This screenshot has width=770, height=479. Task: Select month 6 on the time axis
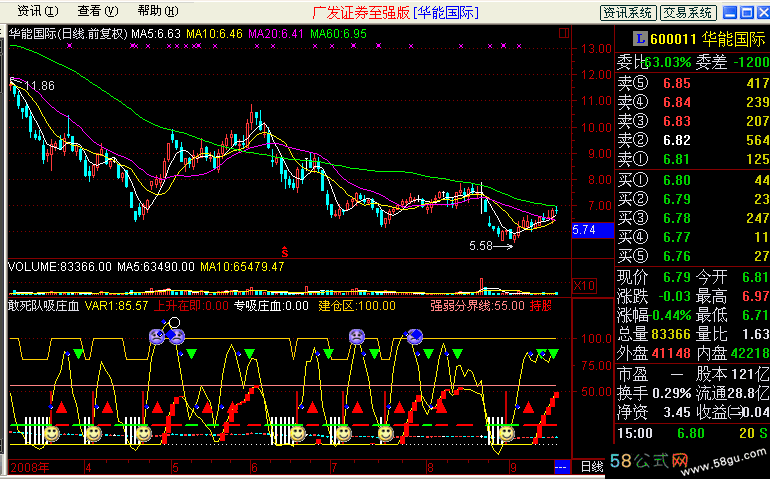(254, 467)
